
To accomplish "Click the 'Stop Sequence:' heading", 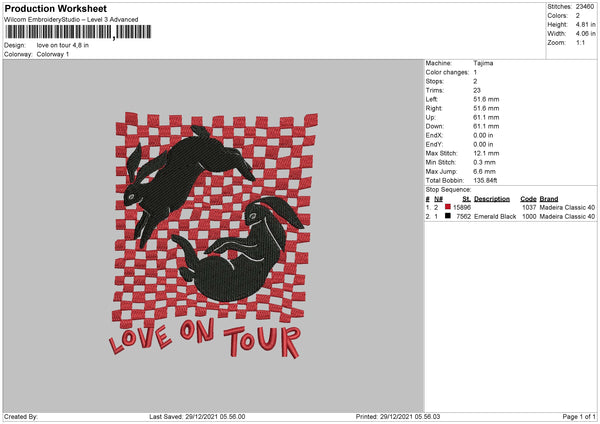I will (448, 190).
